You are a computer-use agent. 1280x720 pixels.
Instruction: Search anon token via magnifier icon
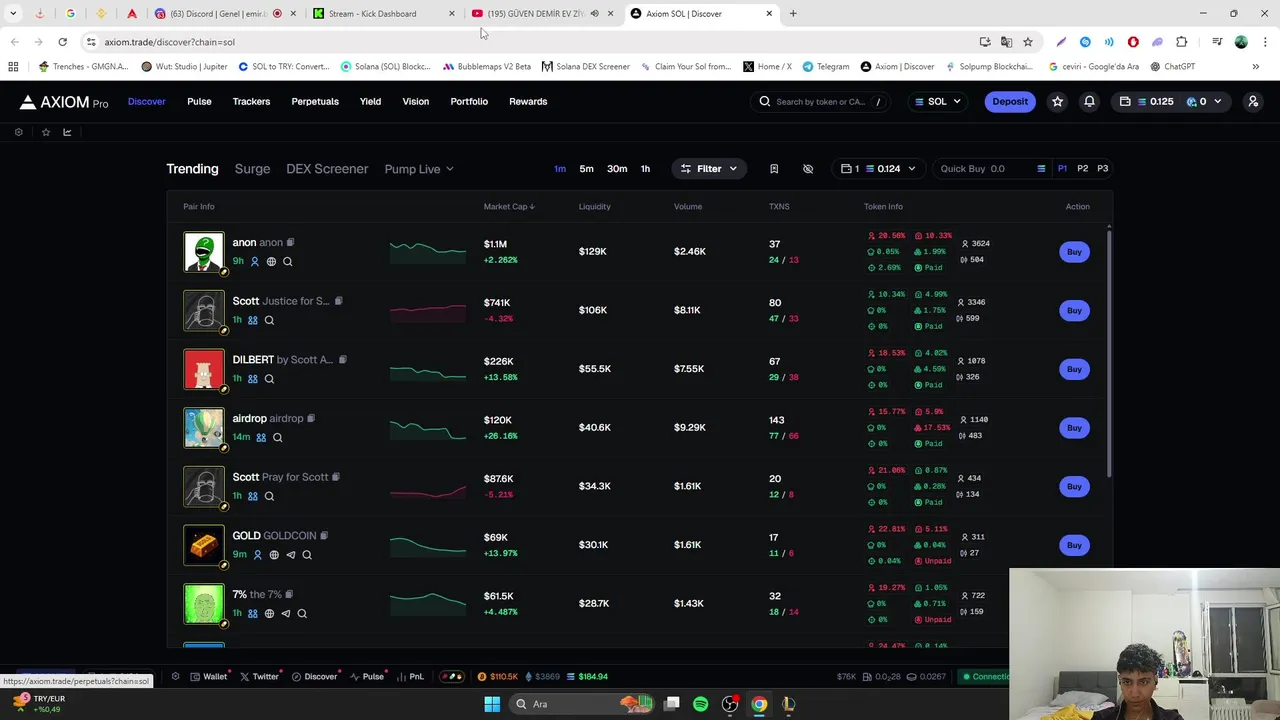[288, 262]
